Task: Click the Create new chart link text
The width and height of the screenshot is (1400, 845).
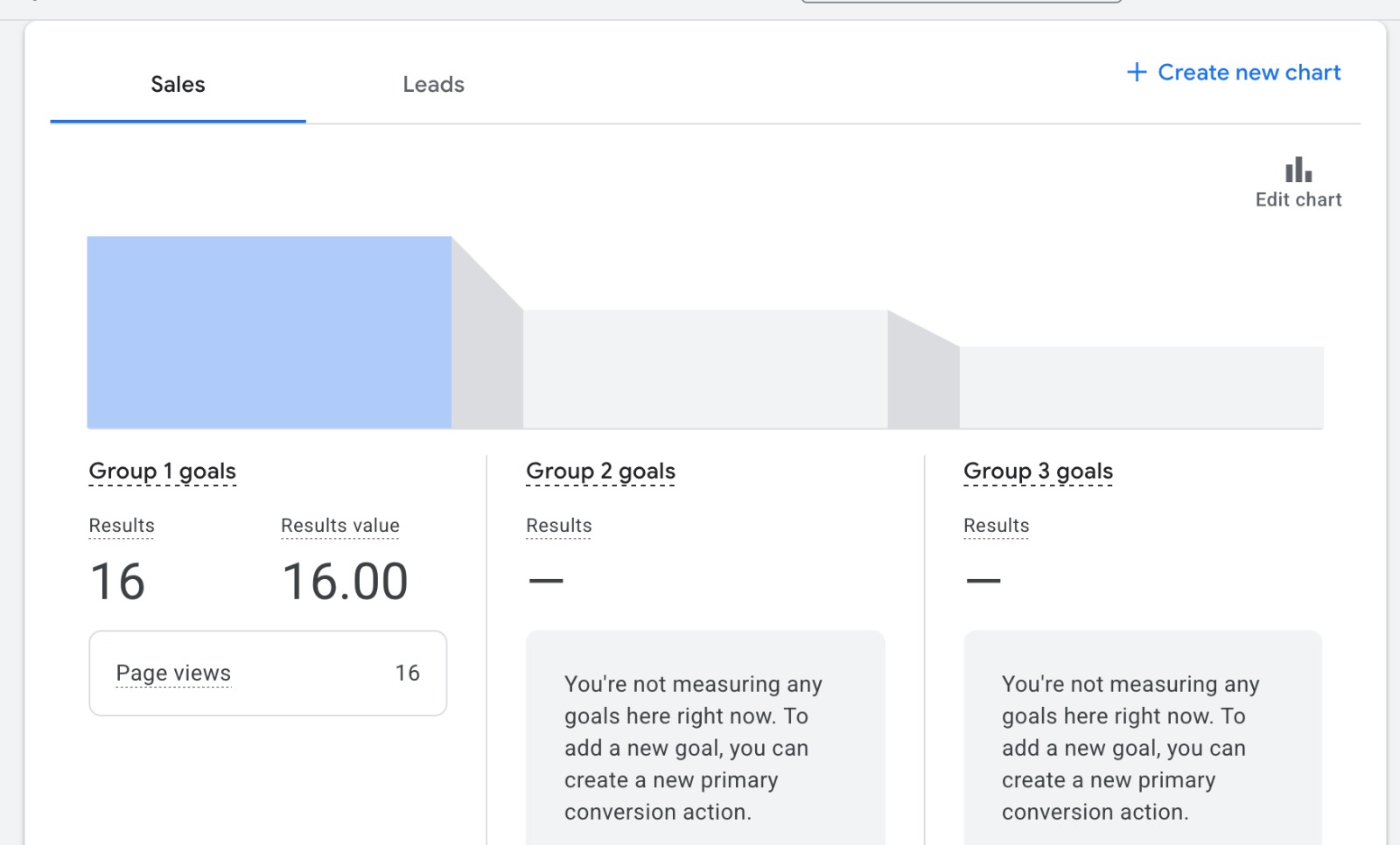Action: coord(1249,73)
